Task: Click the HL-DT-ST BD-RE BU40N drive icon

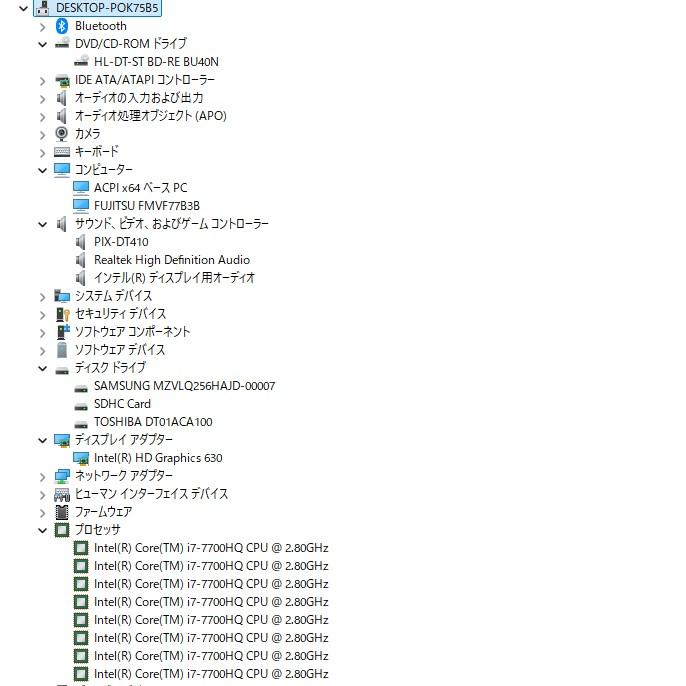Action: pos(81,61)
